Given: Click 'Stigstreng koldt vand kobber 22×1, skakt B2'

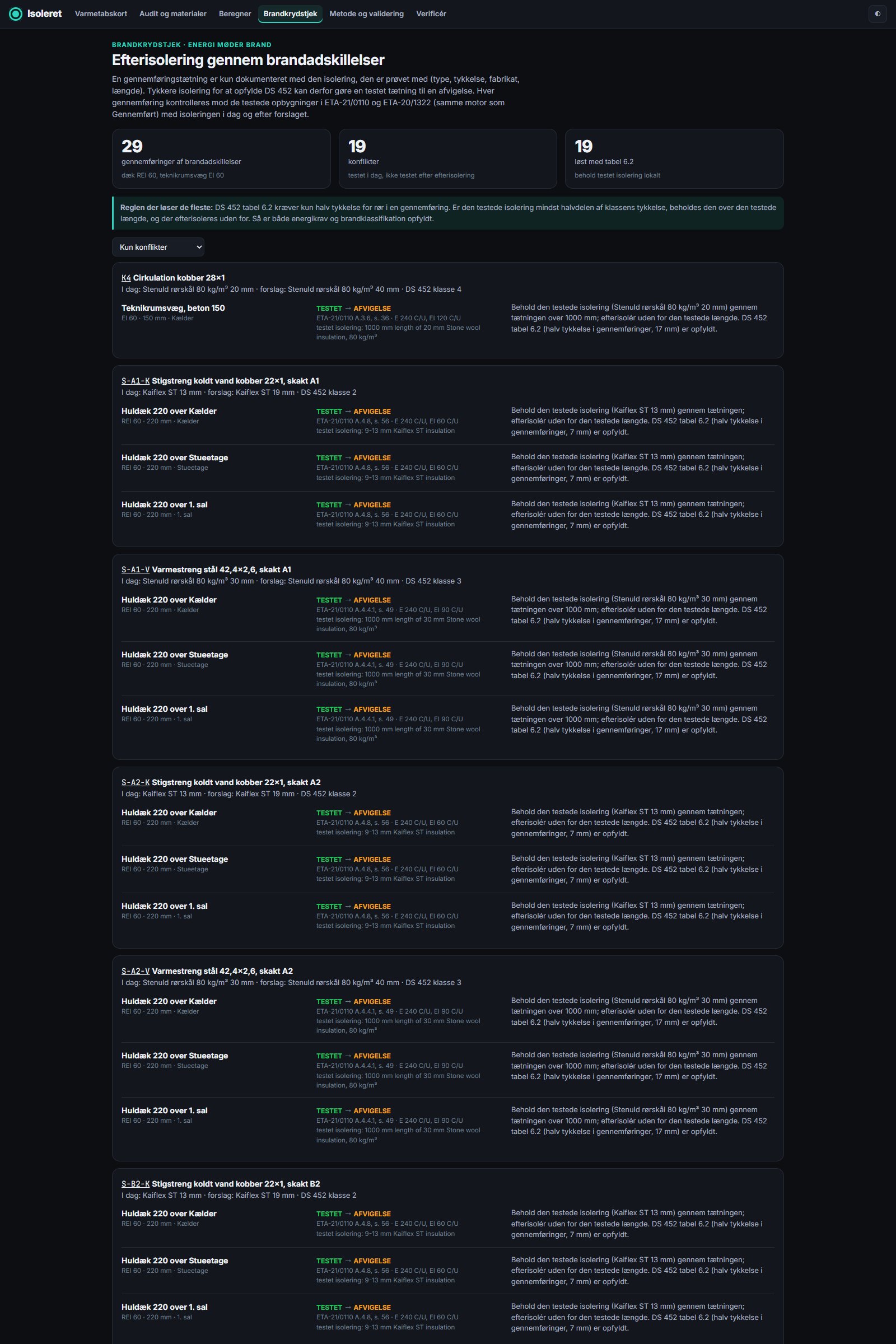Looking at the screenshot, I should pyautogui.click(x=236, y=1183).
